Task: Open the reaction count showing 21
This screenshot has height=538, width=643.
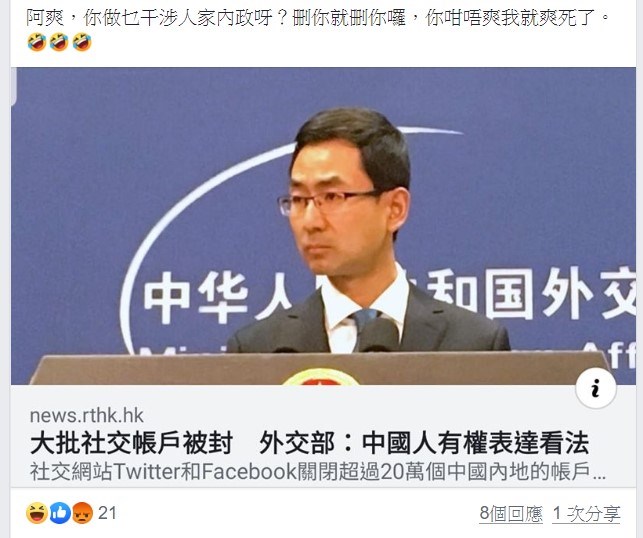Action: tap(107, 513)
